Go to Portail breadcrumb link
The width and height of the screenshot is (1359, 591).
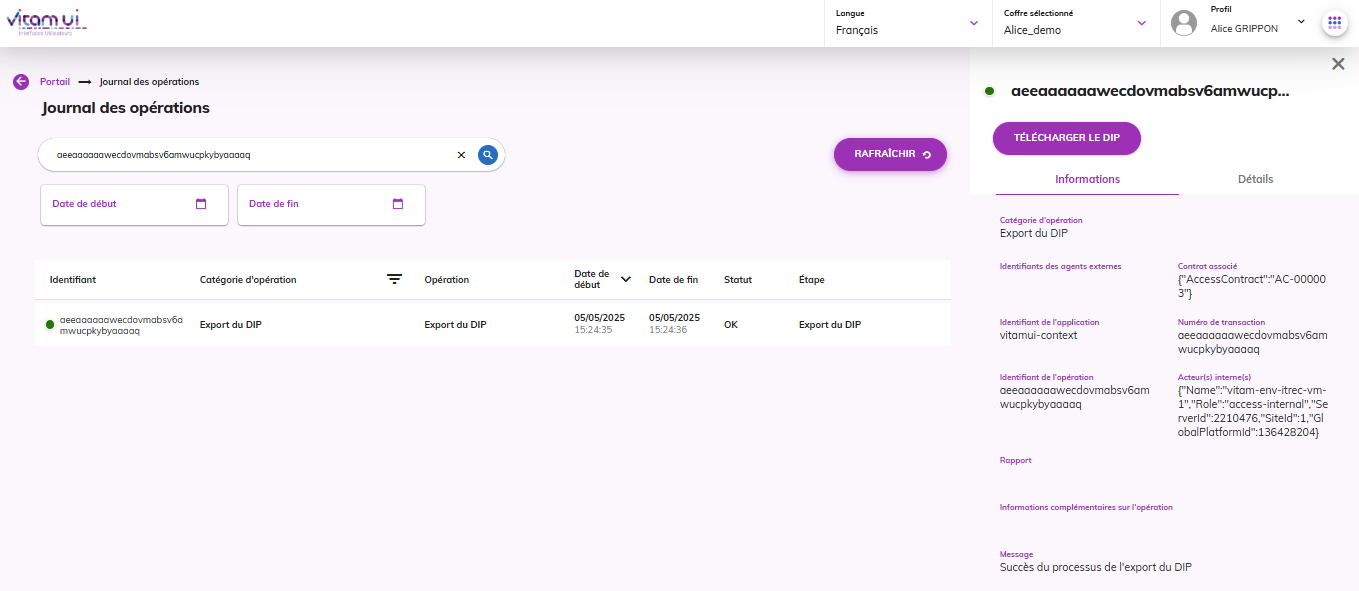click(55, 82)
